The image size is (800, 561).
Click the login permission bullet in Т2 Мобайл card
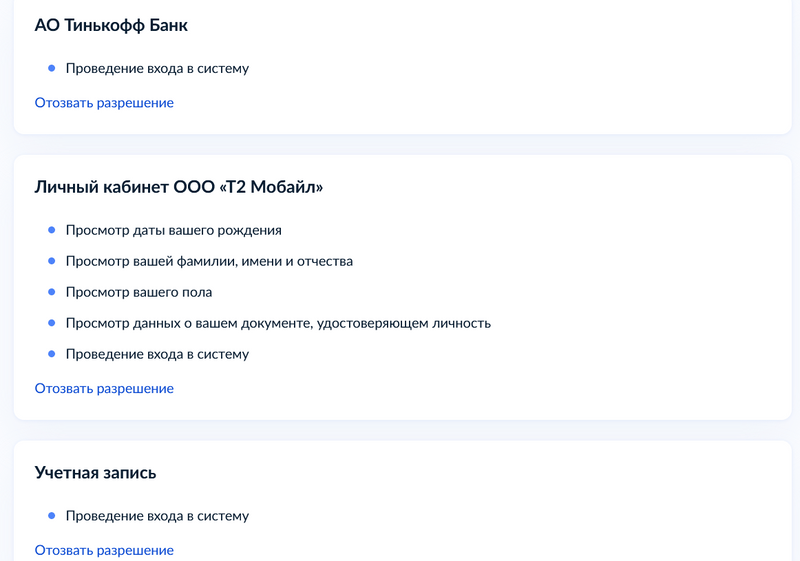(51, 354)
